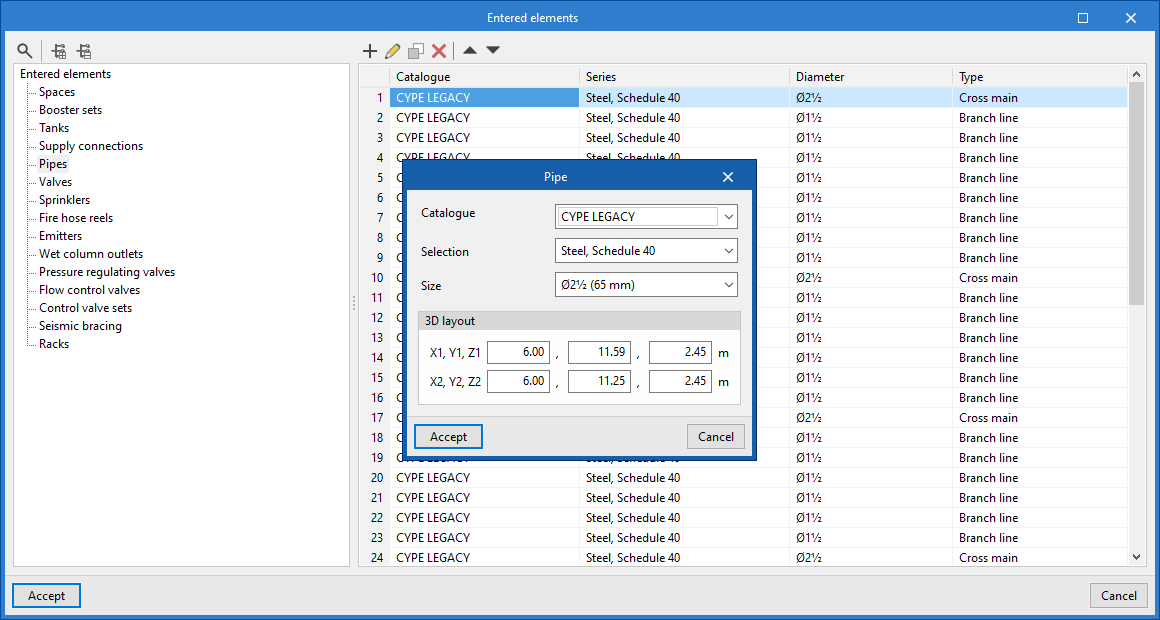Move element up with arrow icon
This screenshot has height=620, width=1160.
click(469, 51)
